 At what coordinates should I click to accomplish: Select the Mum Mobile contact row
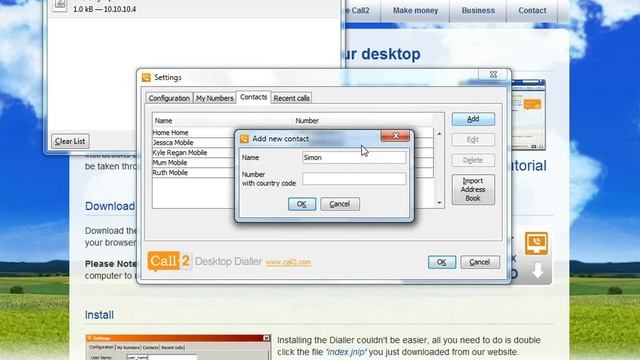pos(193,162)
